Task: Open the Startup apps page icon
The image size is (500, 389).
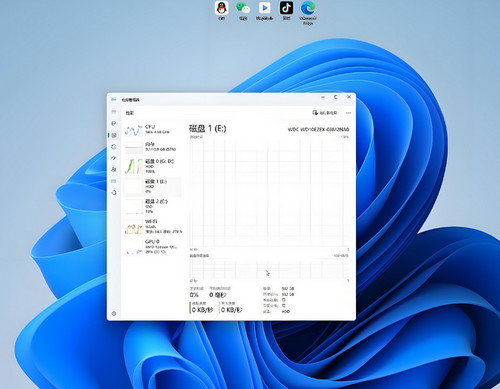Action: click(114, 158)
